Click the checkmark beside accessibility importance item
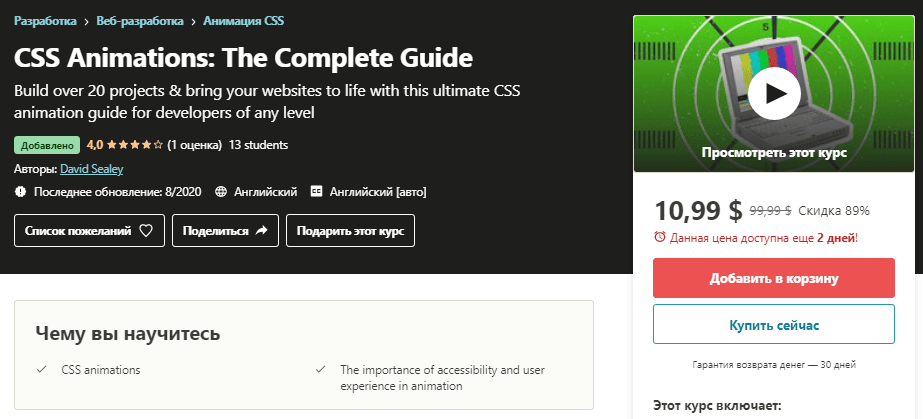The width and height of the screenshot is (923, 419). coord(320,370)
